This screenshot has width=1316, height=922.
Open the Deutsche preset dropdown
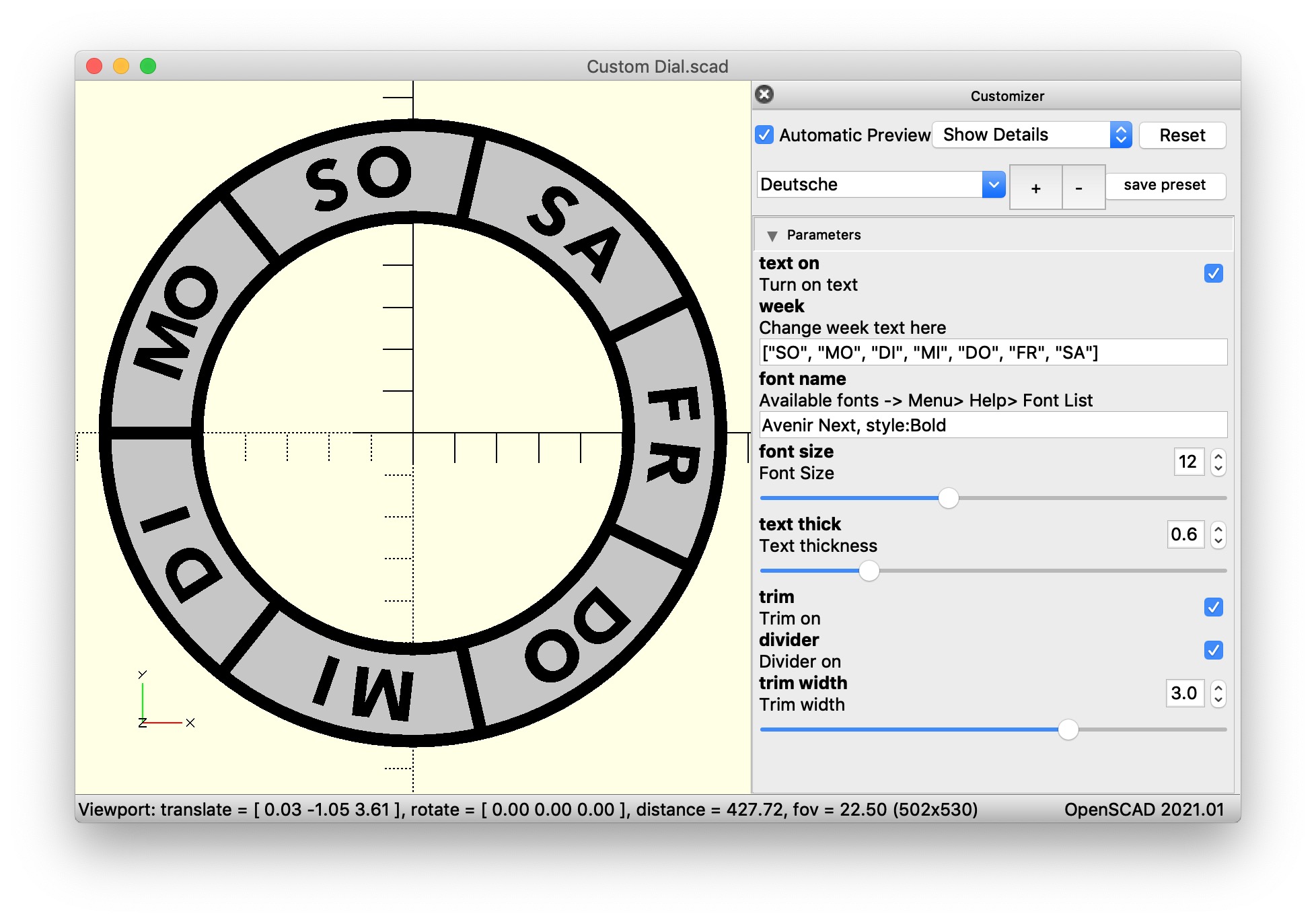tap(881, 184)
